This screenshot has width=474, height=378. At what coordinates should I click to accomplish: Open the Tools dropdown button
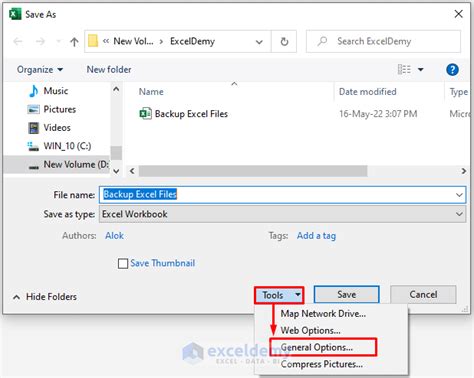pyautogui.click(x=279, y=295)
